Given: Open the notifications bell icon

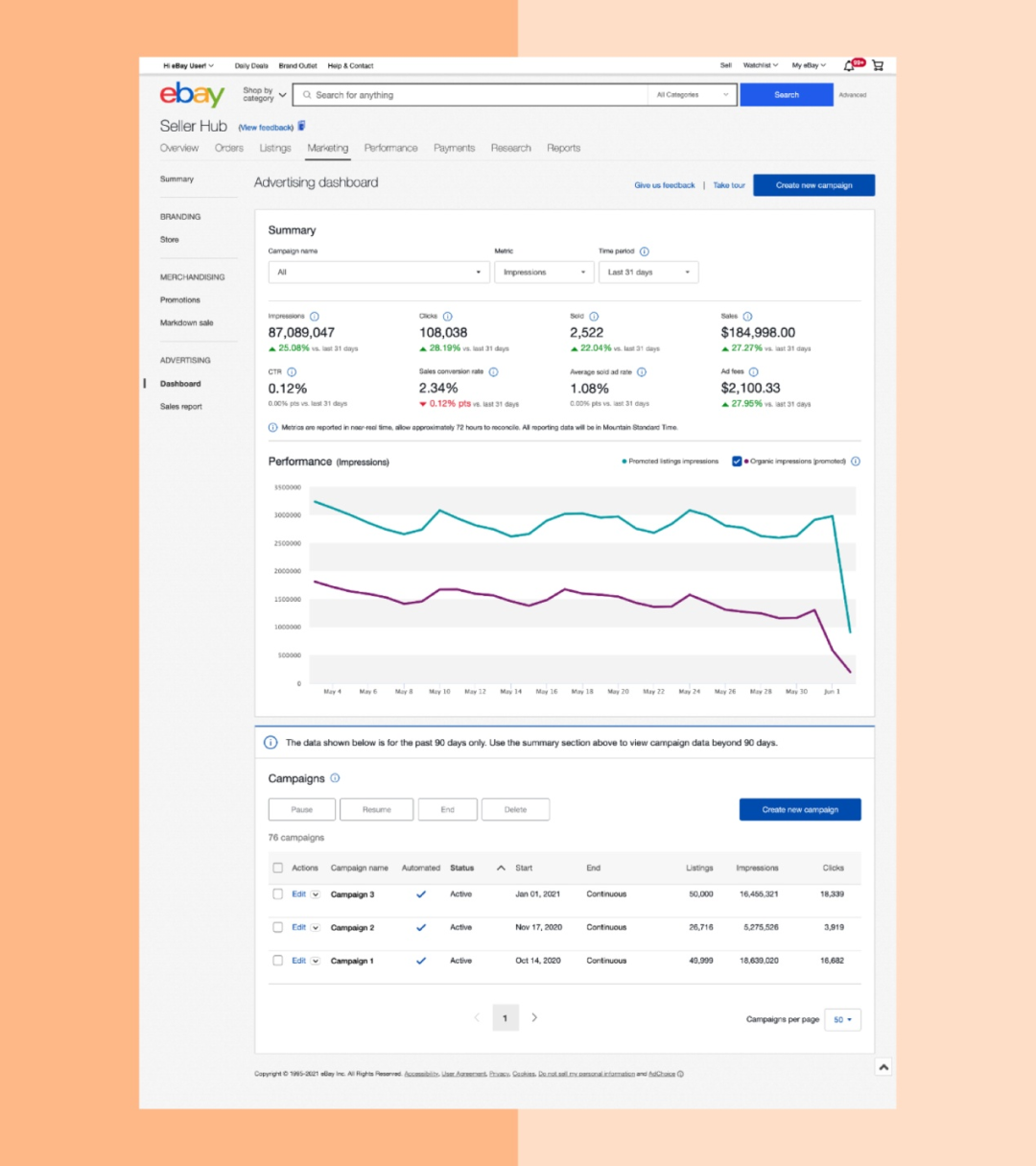Looking at the screenshot, I should [x=849, y=65].
